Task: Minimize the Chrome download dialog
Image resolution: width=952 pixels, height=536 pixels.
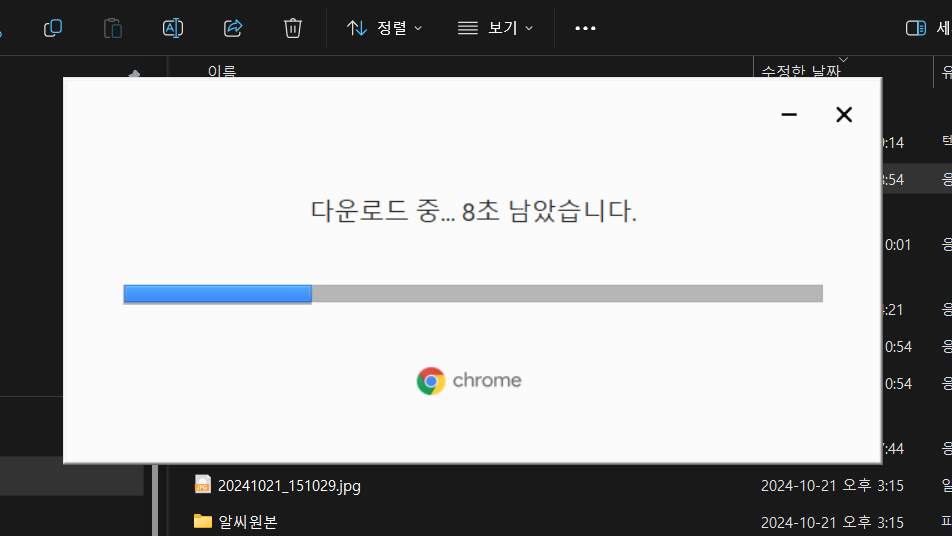Action: 789,114
